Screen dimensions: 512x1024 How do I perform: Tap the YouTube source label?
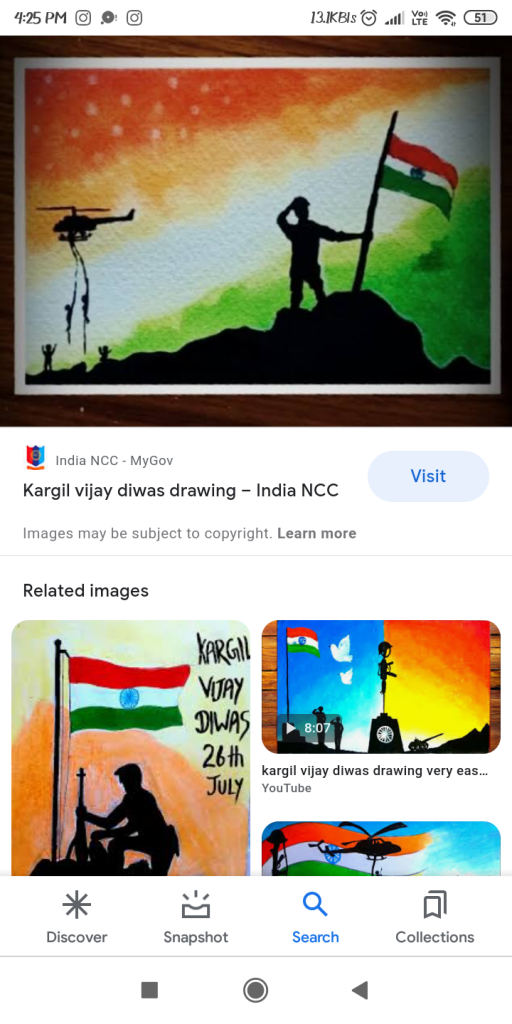pos(286,788)
